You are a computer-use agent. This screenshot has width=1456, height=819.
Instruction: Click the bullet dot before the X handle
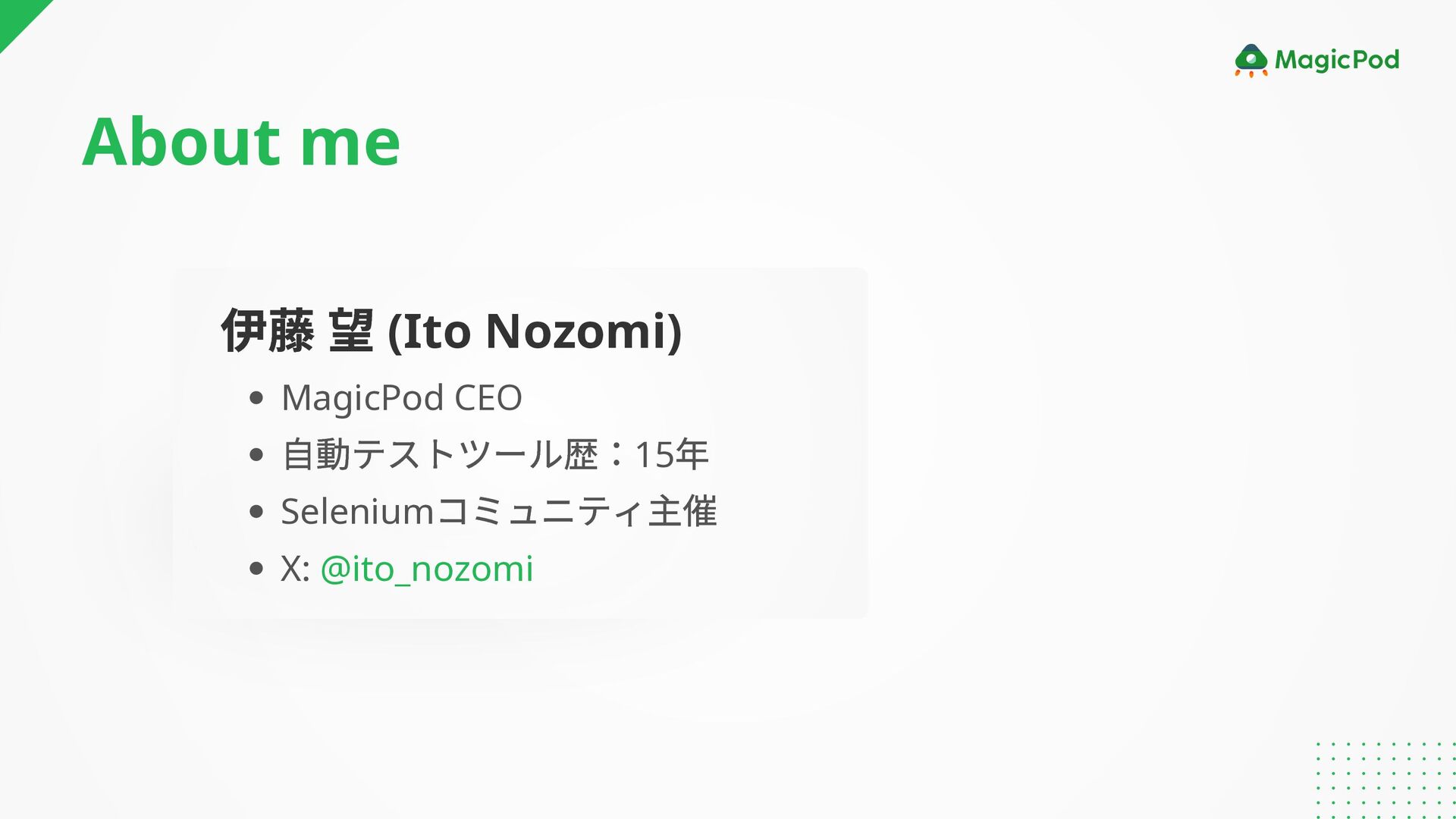pyautogui.click(x=256, y=569)
